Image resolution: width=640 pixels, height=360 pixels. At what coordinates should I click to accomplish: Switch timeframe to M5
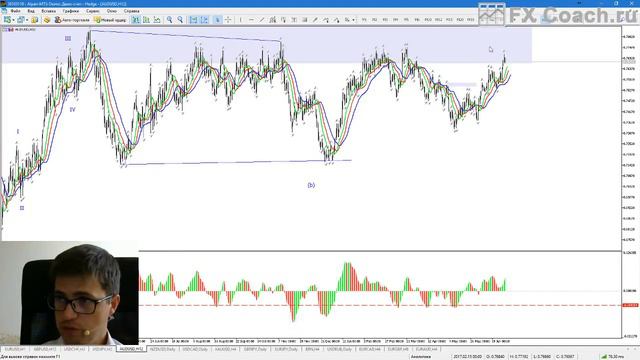406,20
